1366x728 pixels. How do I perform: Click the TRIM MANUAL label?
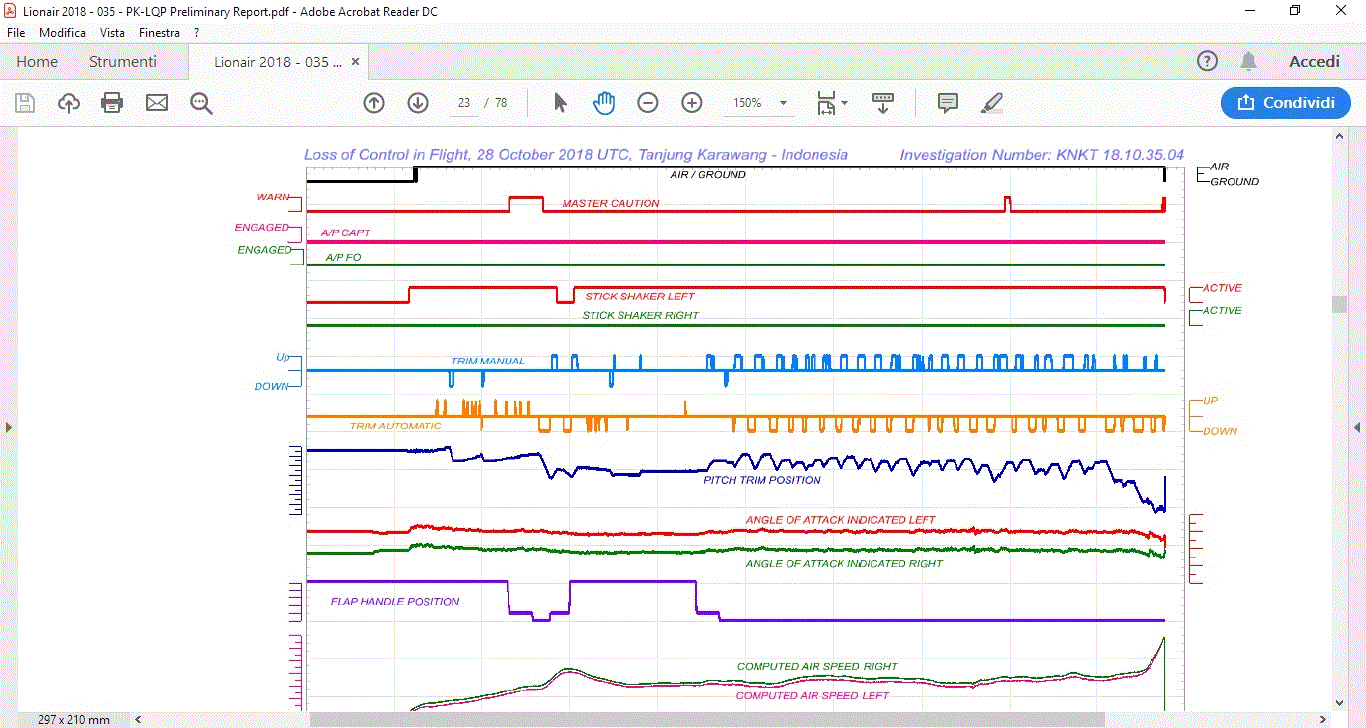[x=487, y=361]
